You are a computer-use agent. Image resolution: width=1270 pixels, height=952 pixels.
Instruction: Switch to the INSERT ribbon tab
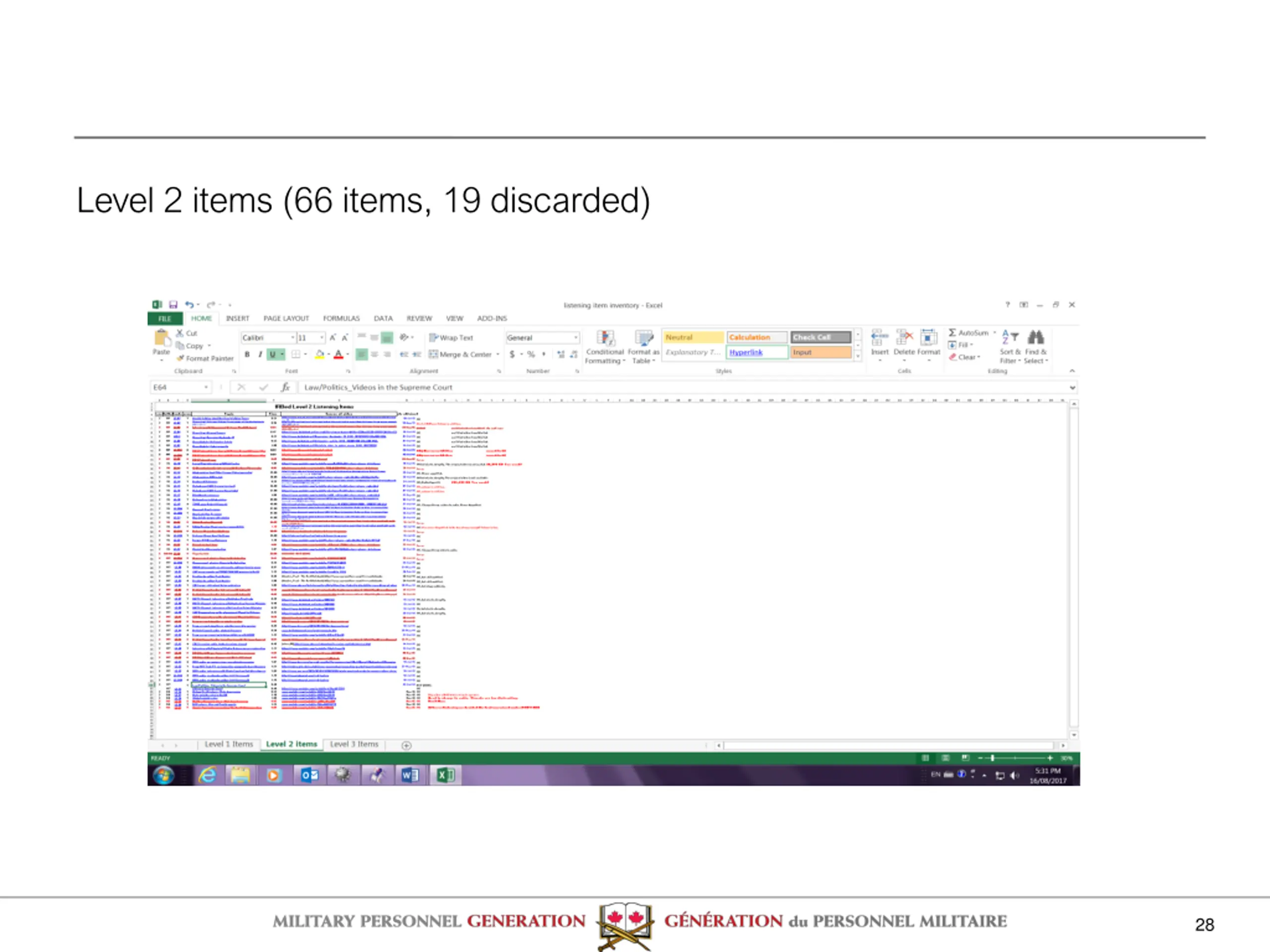click(237, 318)
